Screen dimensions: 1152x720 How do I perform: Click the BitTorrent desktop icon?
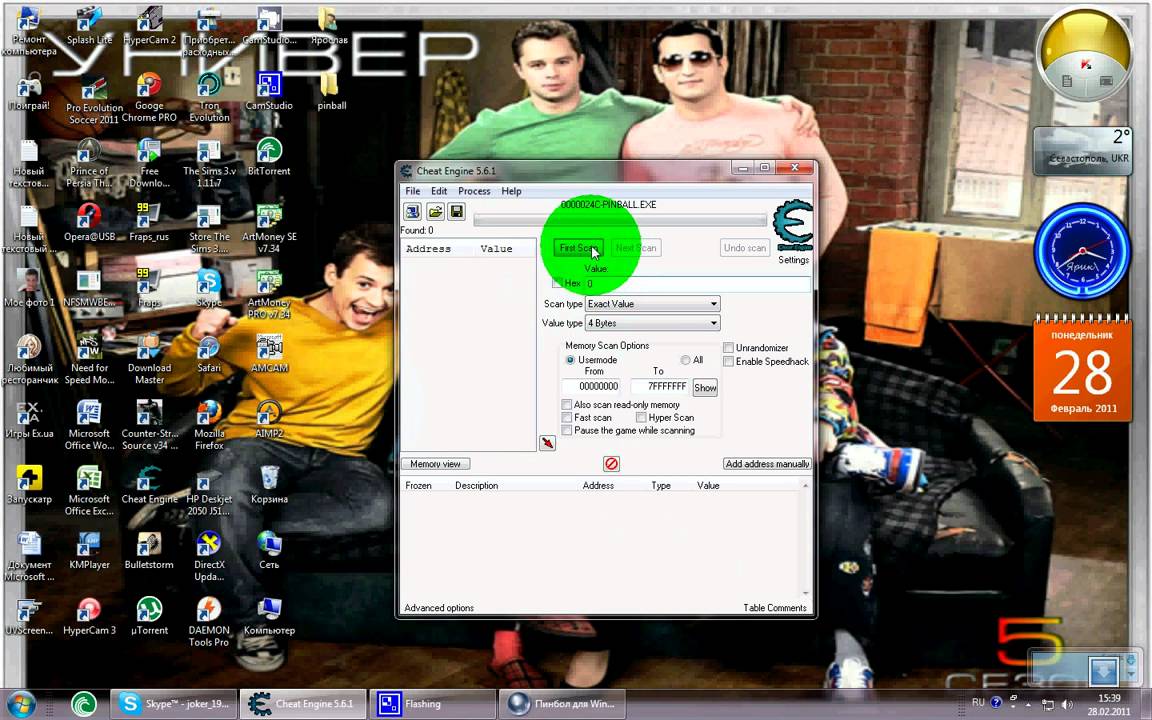tap(269, 156)
